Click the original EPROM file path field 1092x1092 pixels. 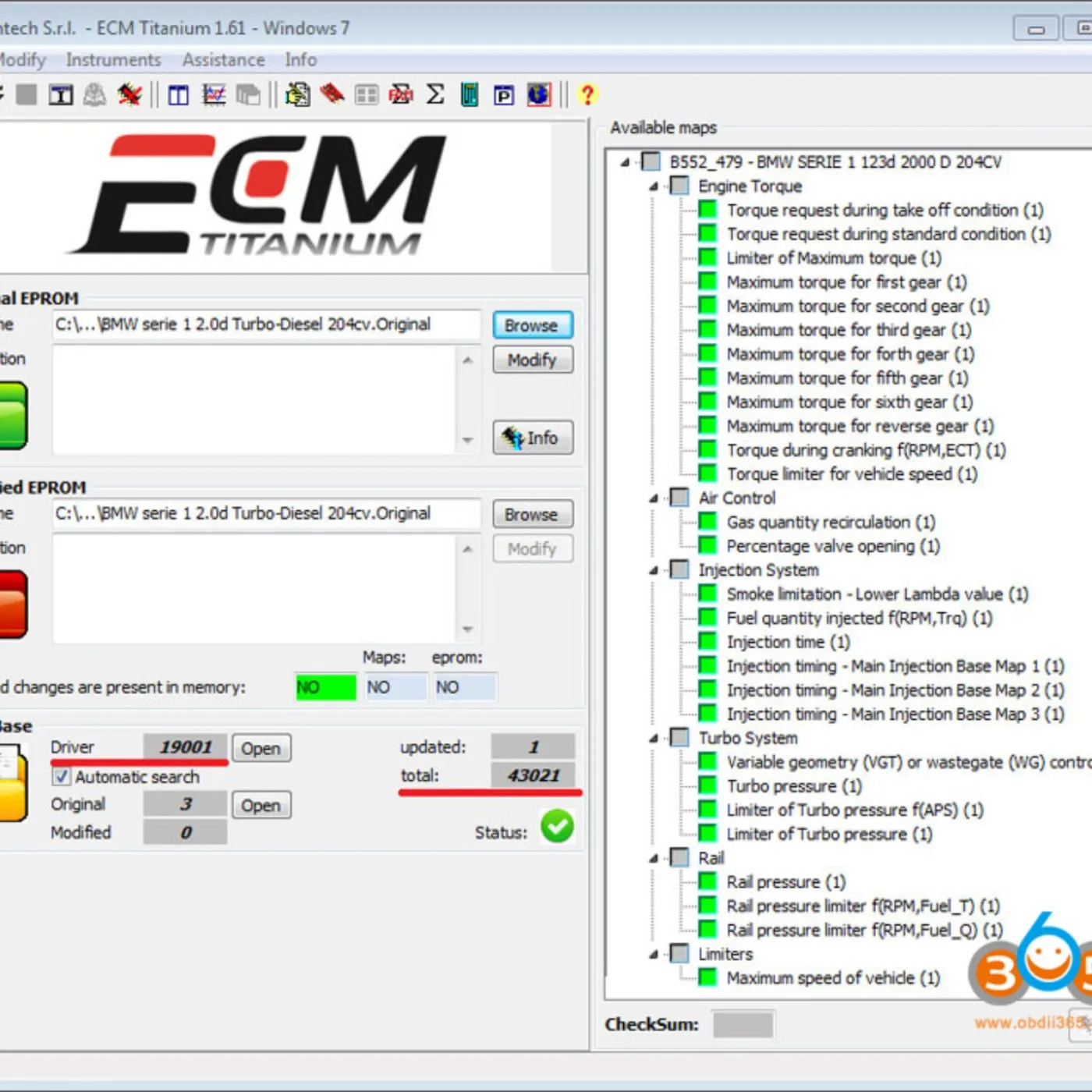(267, 324)
